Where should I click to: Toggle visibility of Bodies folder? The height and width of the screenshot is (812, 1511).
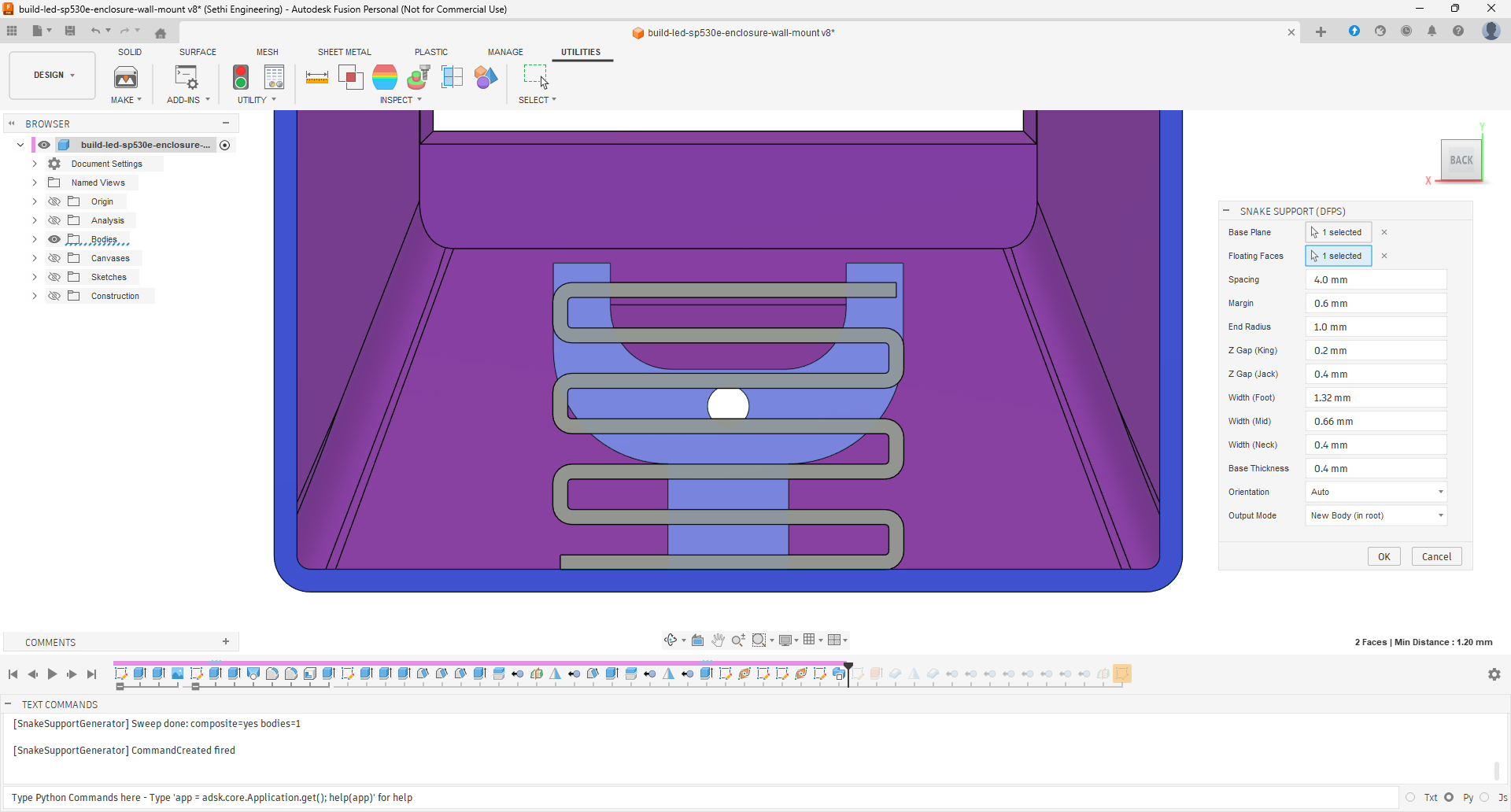(x=54, y=239)
